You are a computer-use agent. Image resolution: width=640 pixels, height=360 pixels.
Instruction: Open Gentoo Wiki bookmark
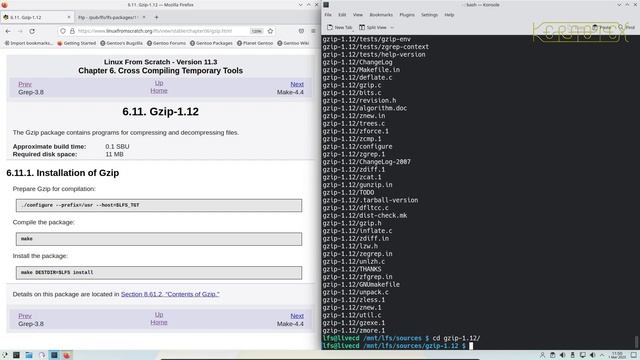pos(293,43)
